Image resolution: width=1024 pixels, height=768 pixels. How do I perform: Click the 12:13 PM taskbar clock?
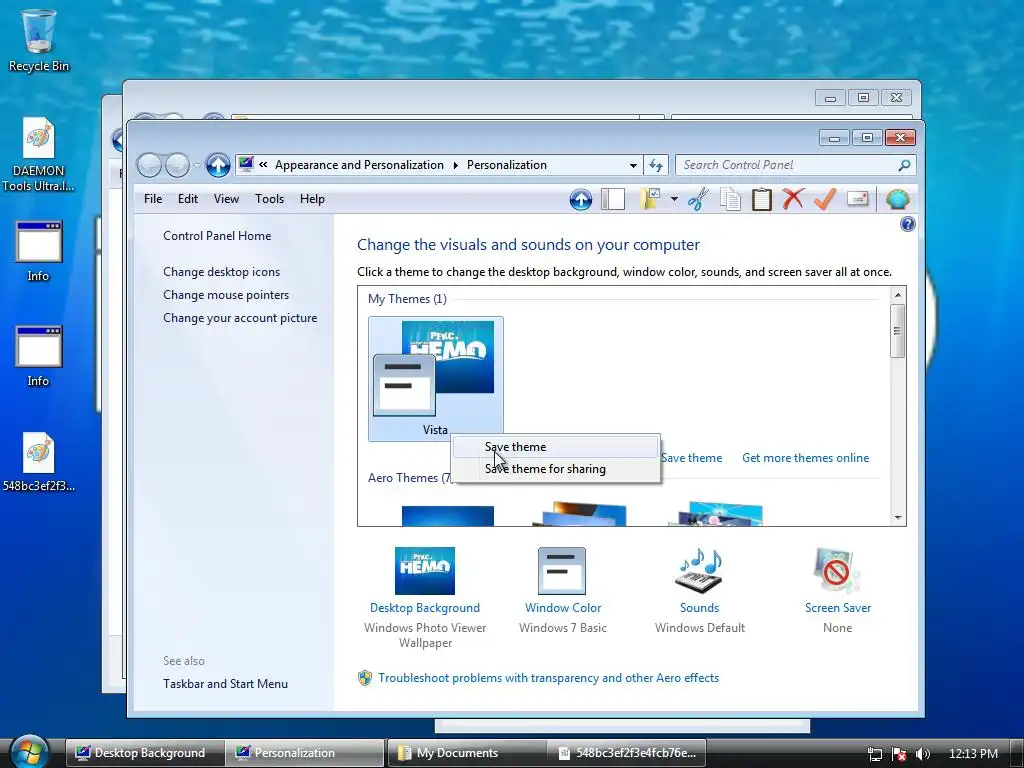click(x=972, y=754)
